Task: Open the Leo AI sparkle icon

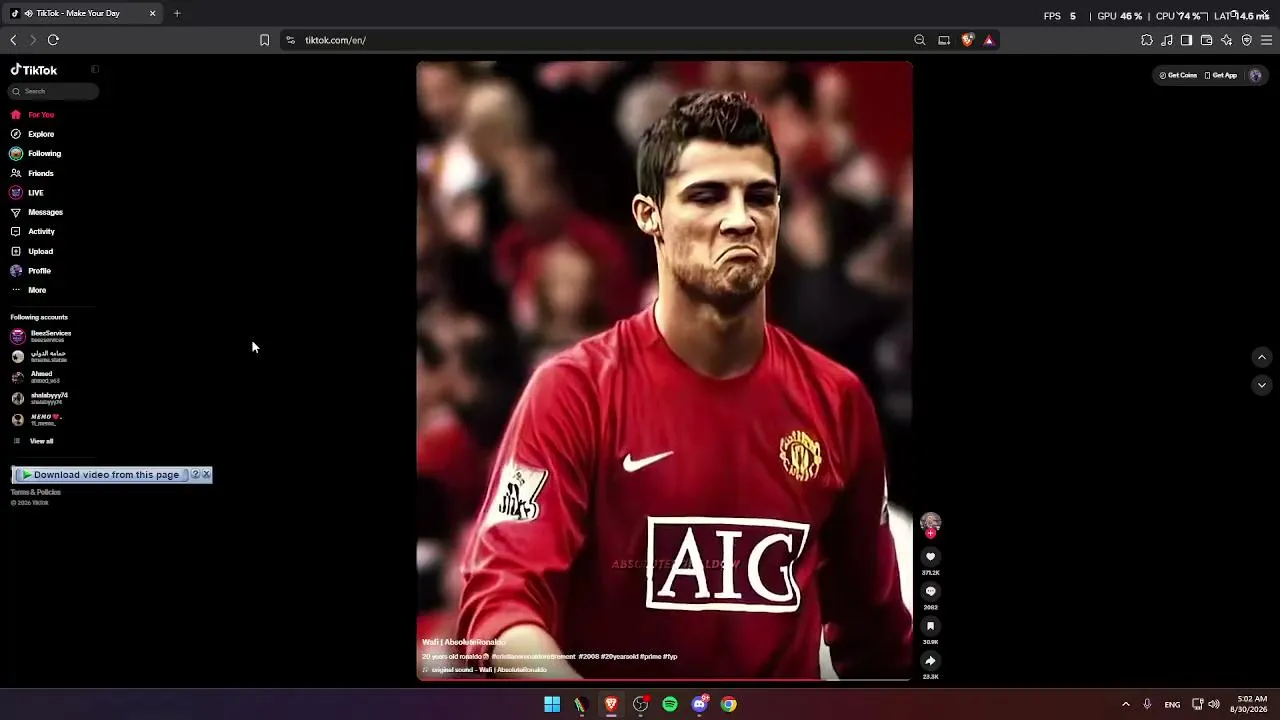Action: [1226, 40]
